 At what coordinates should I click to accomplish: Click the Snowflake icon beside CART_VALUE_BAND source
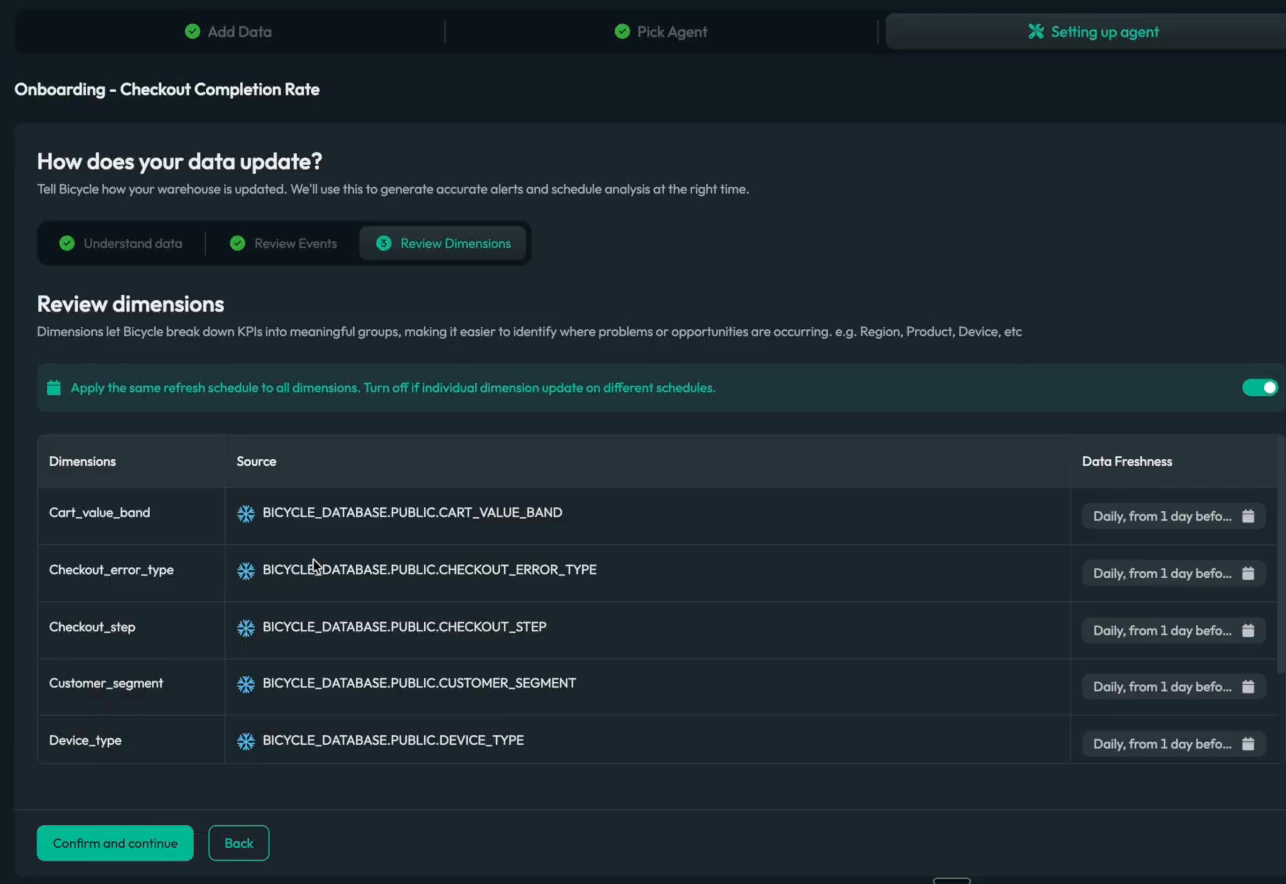[x=246, y=514]
